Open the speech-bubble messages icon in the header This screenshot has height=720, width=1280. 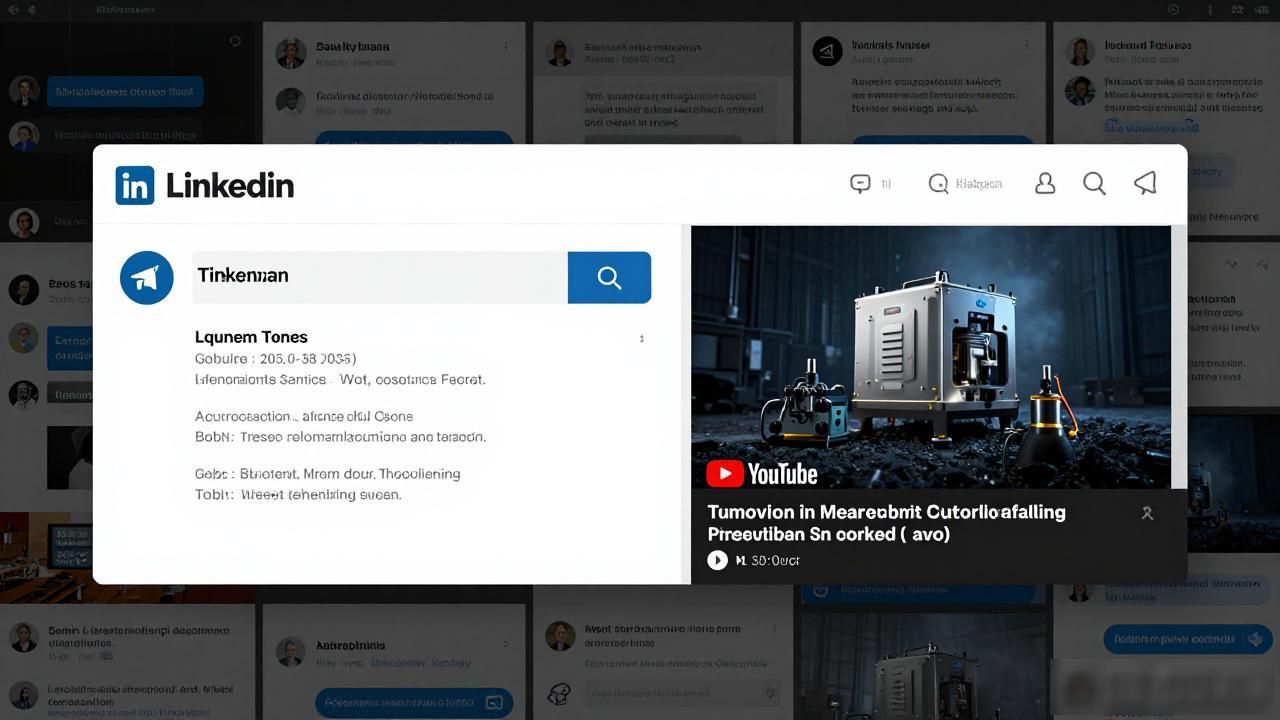pyautogui.click(x=860, y=184)
